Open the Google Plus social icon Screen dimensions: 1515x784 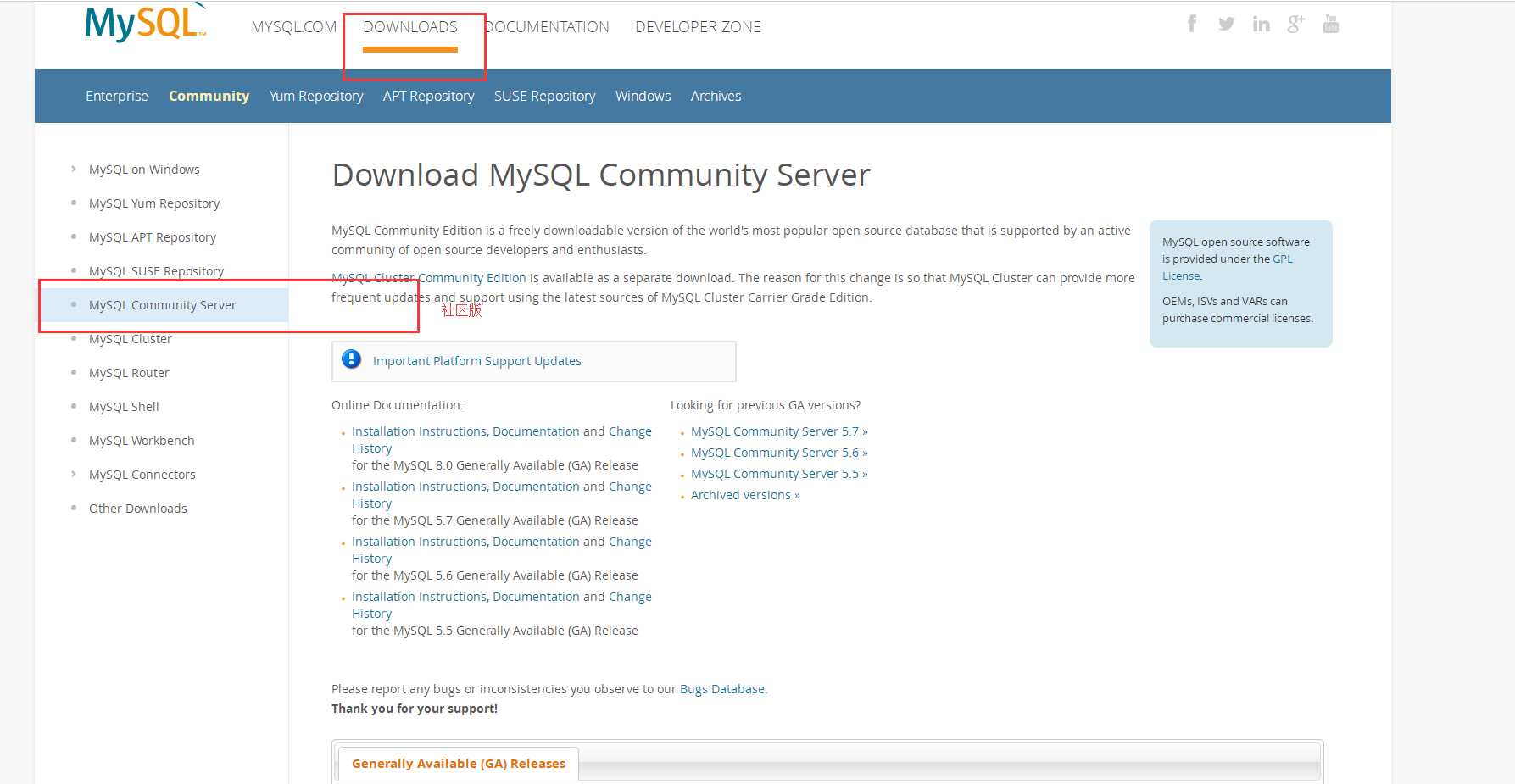click(x=1295, y=24)
